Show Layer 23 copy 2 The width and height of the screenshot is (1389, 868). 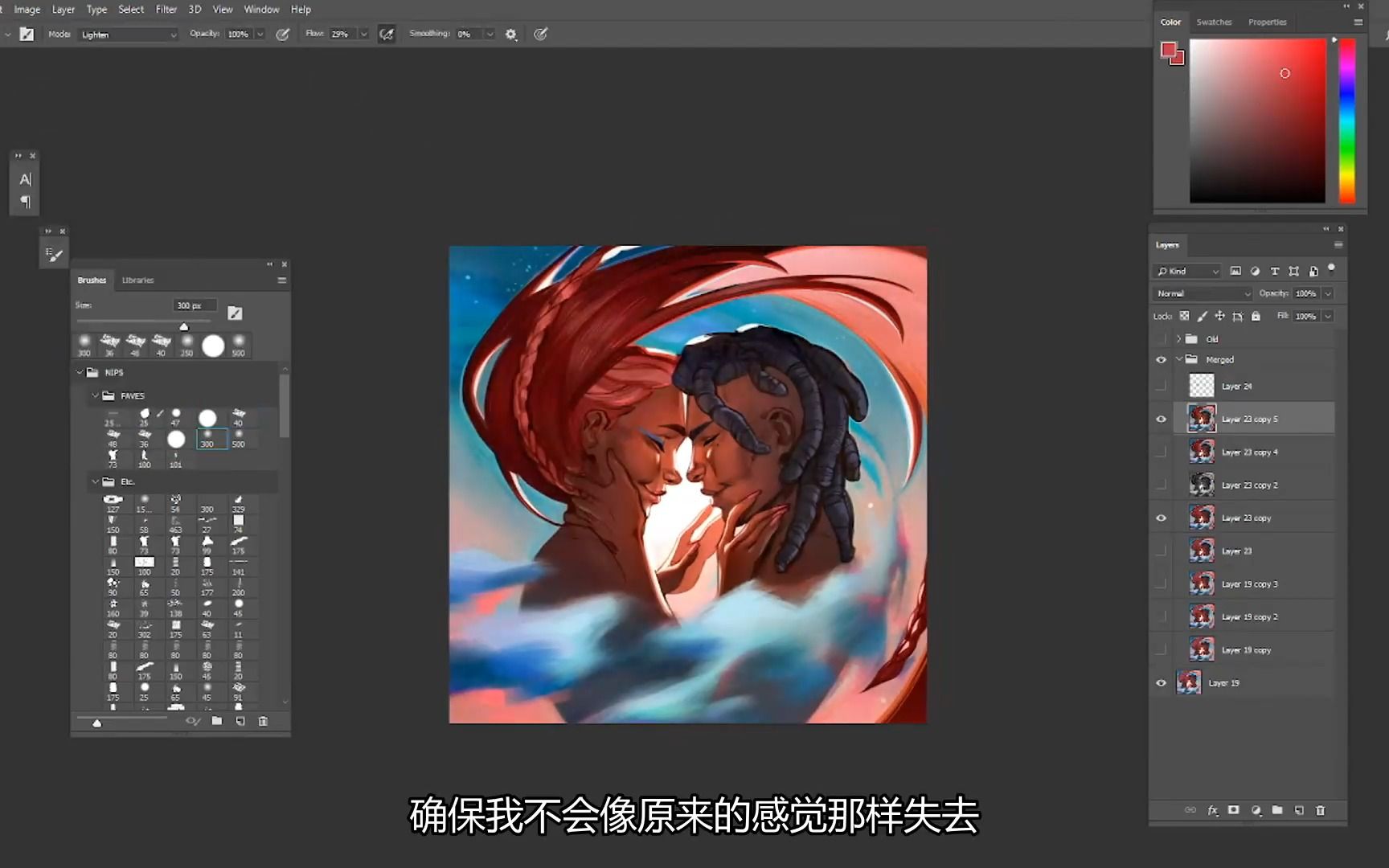click(1161, 485)
